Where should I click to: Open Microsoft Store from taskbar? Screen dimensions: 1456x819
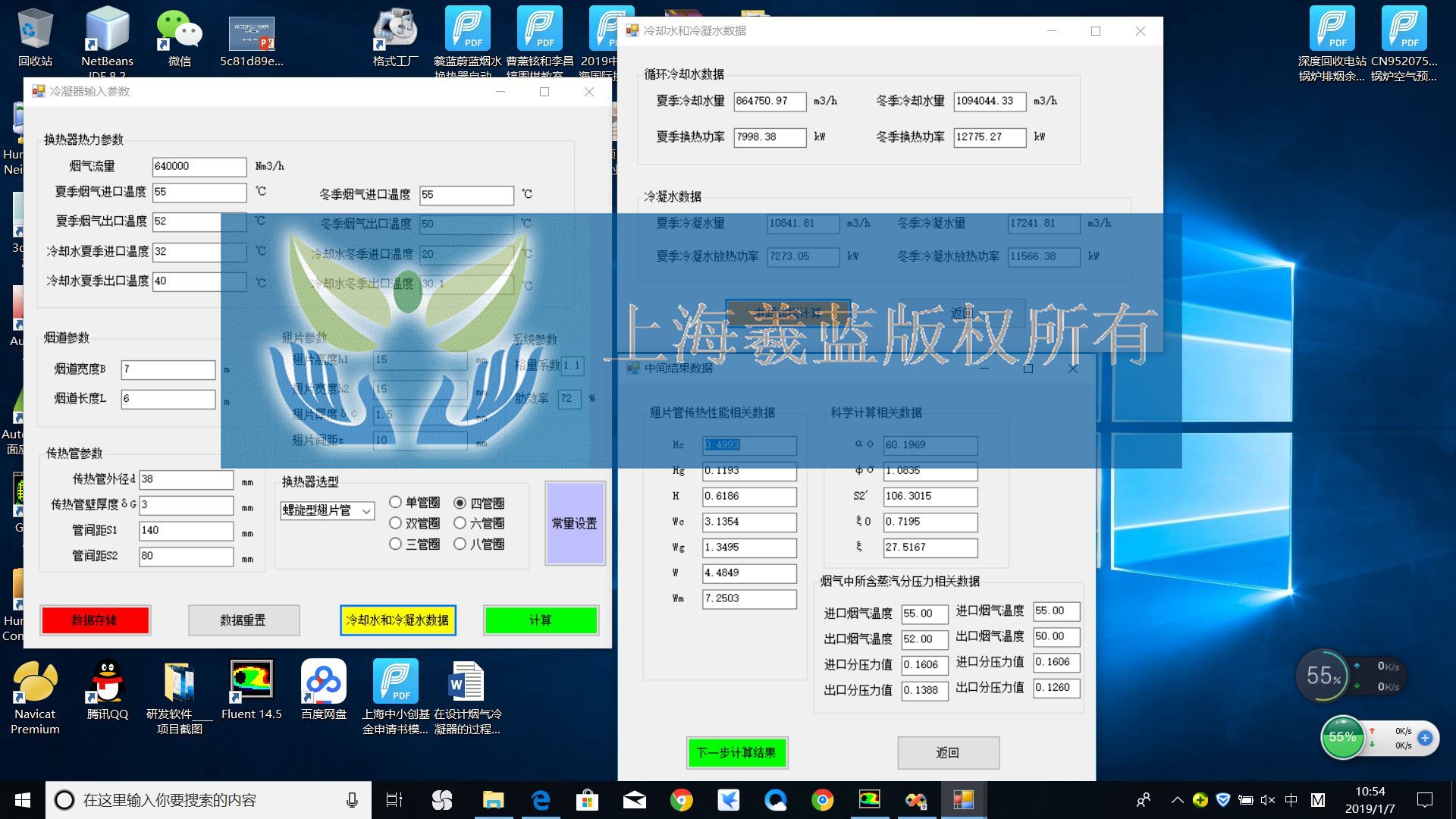point(588,800)
